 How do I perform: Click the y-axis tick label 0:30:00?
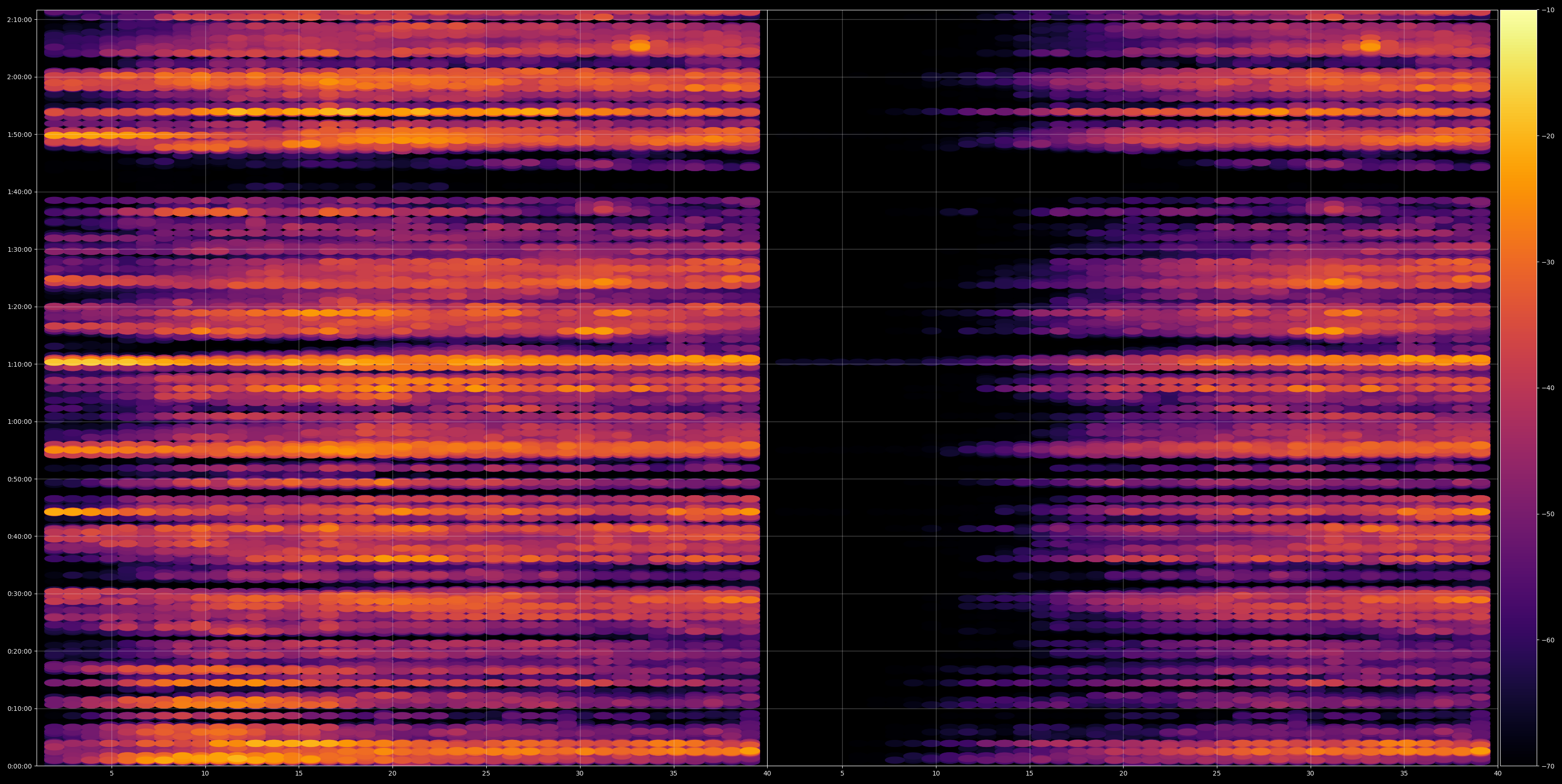point(19,594)
